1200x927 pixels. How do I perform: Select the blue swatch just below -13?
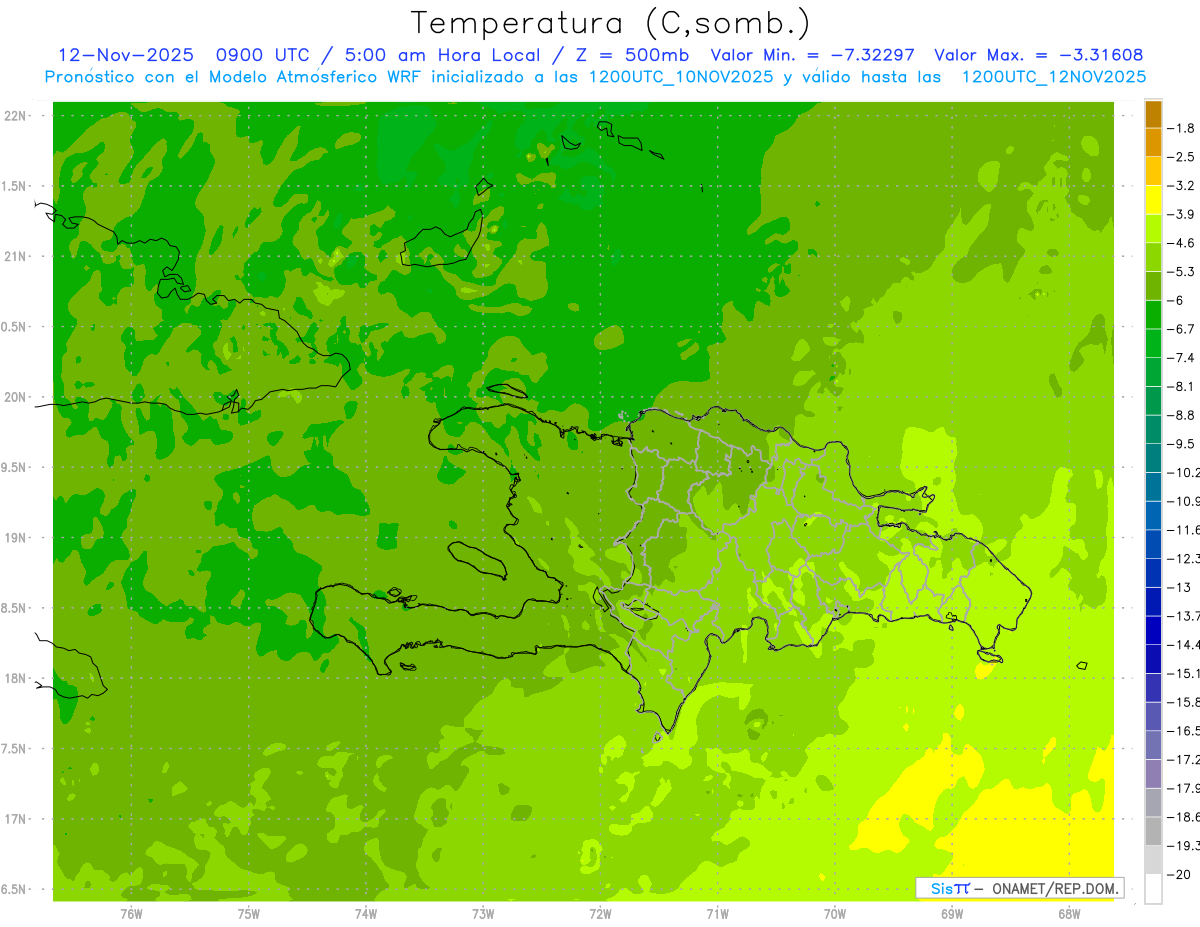tap(1153, 602)
